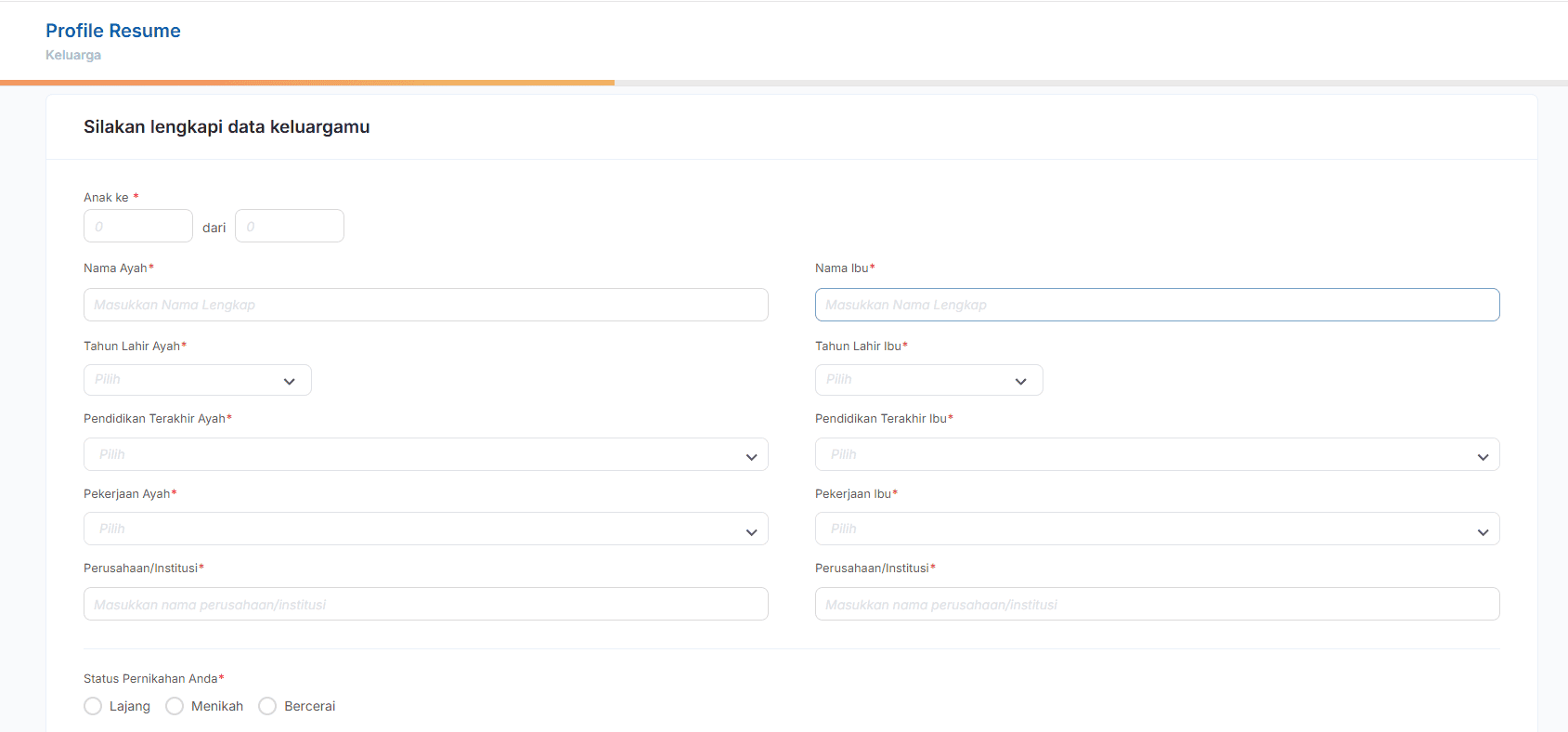
Task: Click the orange progress bar
Action: point(306,83)
